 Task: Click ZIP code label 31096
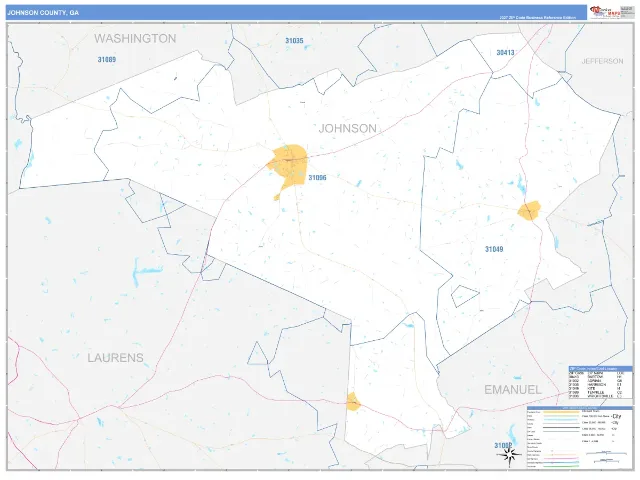pos(317,178)
